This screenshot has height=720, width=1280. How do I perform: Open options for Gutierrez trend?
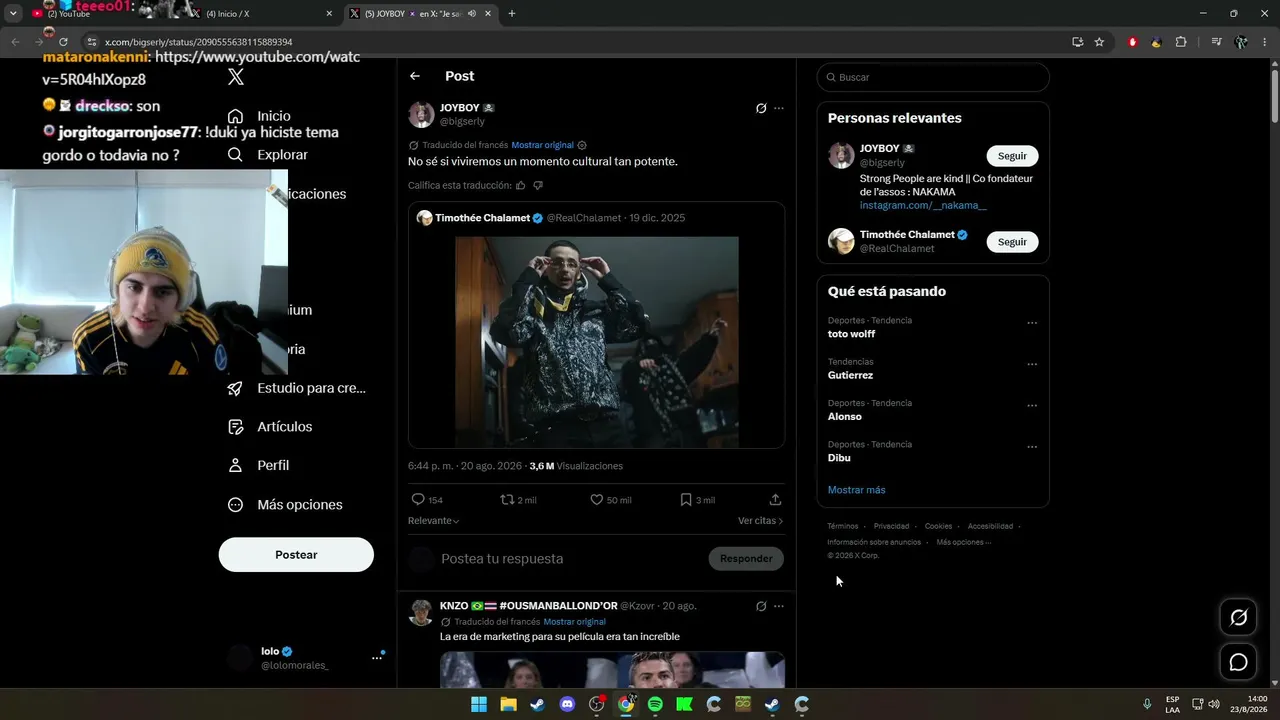tap(1032, 364)
